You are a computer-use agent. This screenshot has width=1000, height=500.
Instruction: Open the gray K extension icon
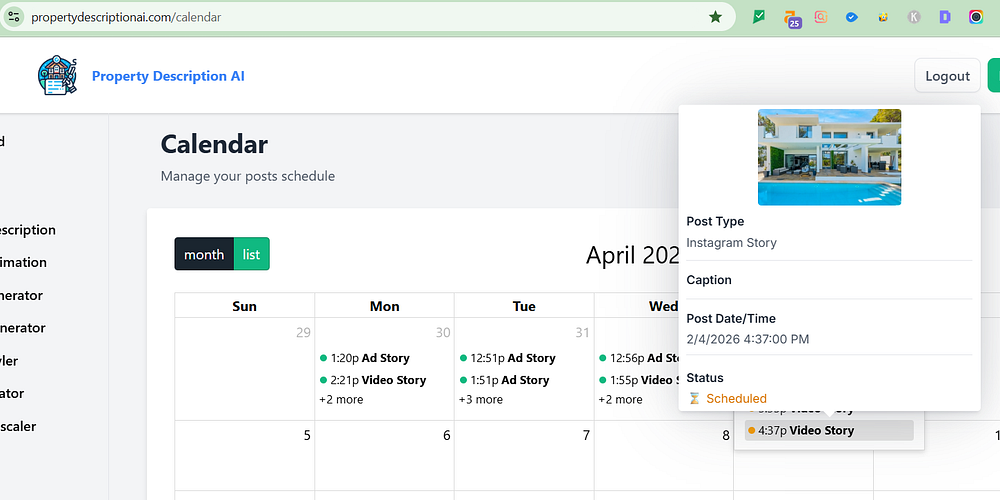point(914,17)
